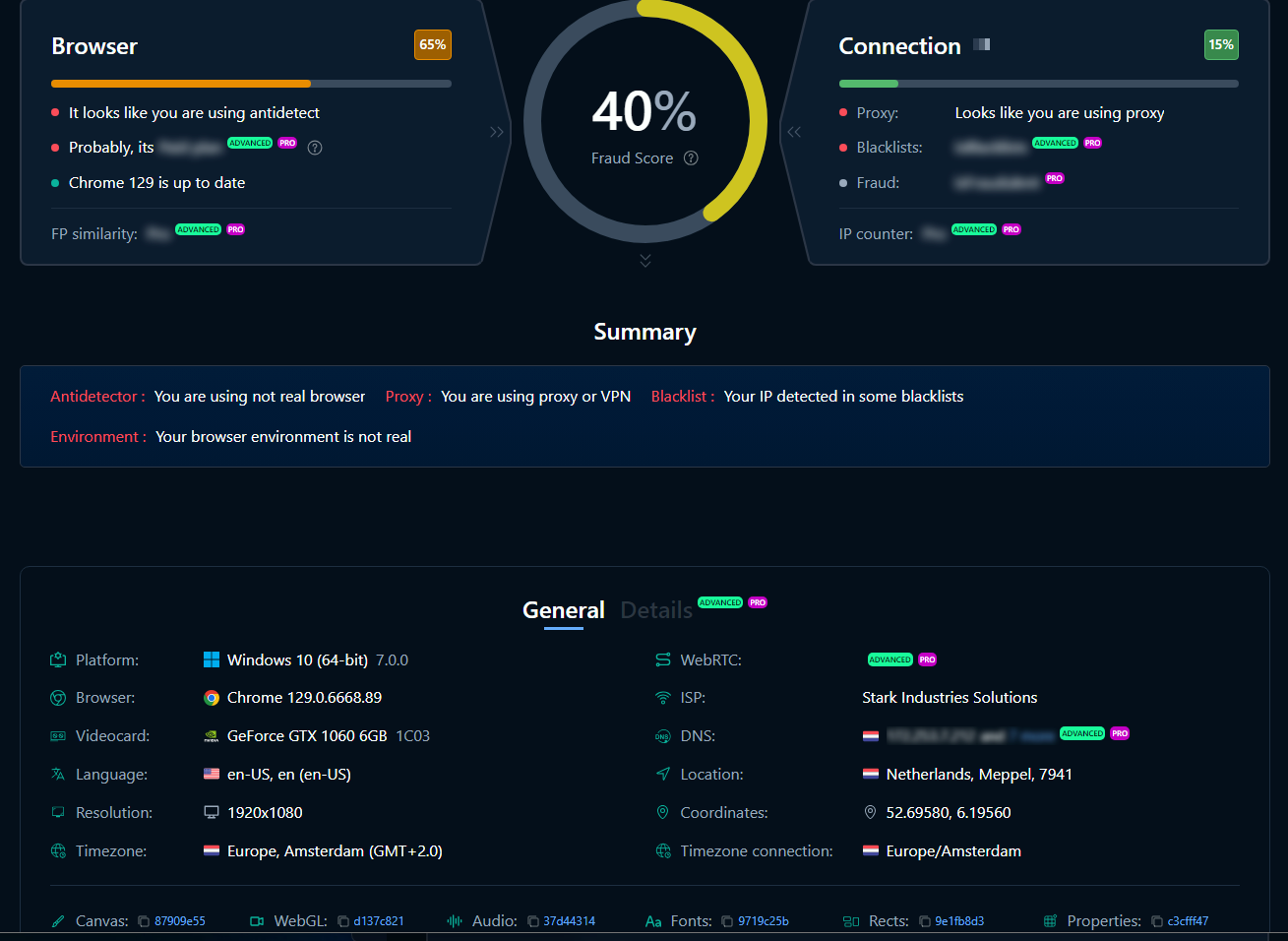
Task: Copy the WebGL hash using its copy icon
Action: click(x=343, y=922)
